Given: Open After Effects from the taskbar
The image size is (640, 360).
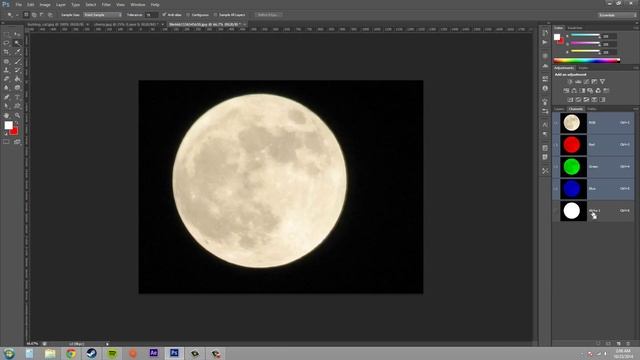Looking at the screenshot, I should click(153, 353).
